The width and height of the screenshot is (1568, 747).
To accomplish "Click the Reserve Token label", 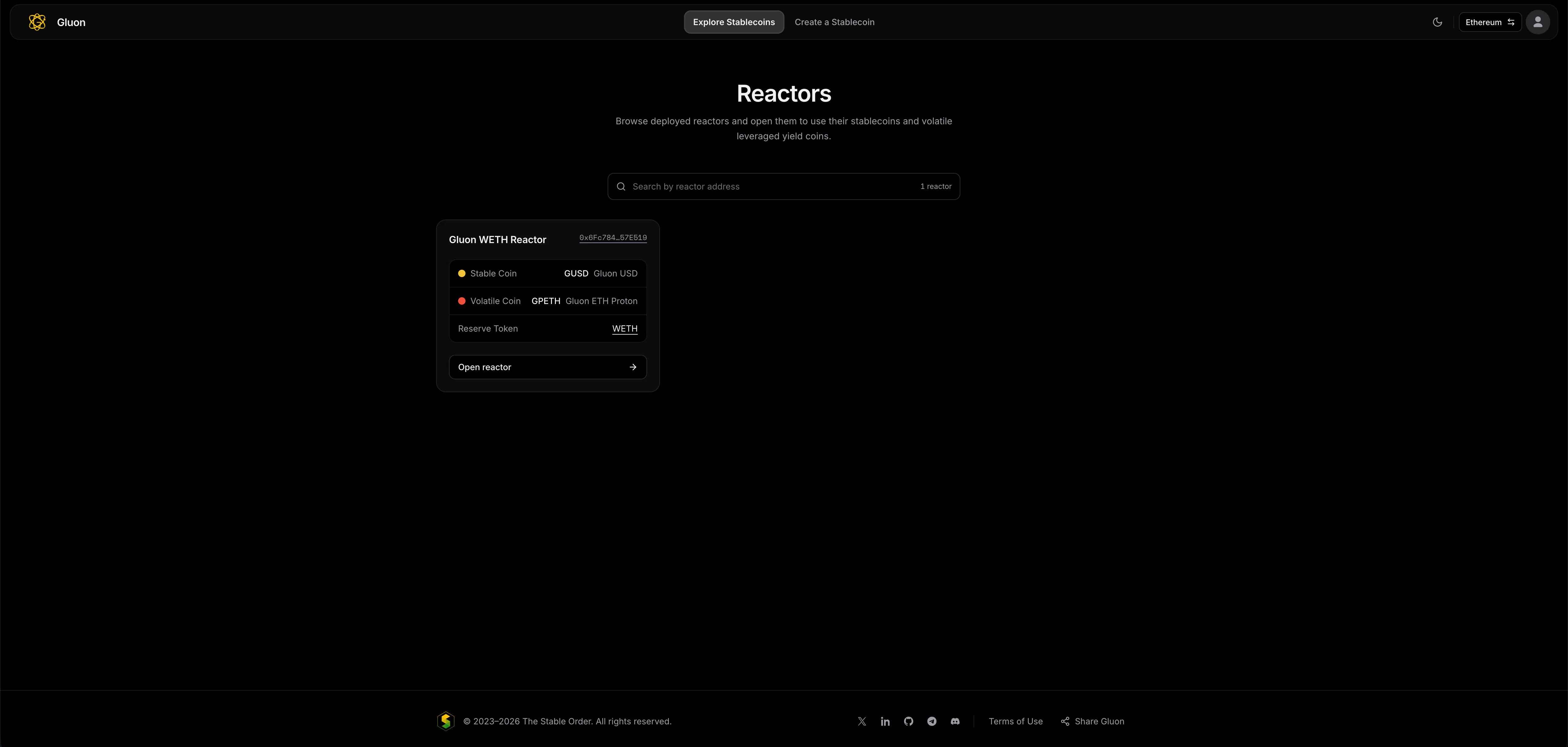I will [x=488, y=328].
